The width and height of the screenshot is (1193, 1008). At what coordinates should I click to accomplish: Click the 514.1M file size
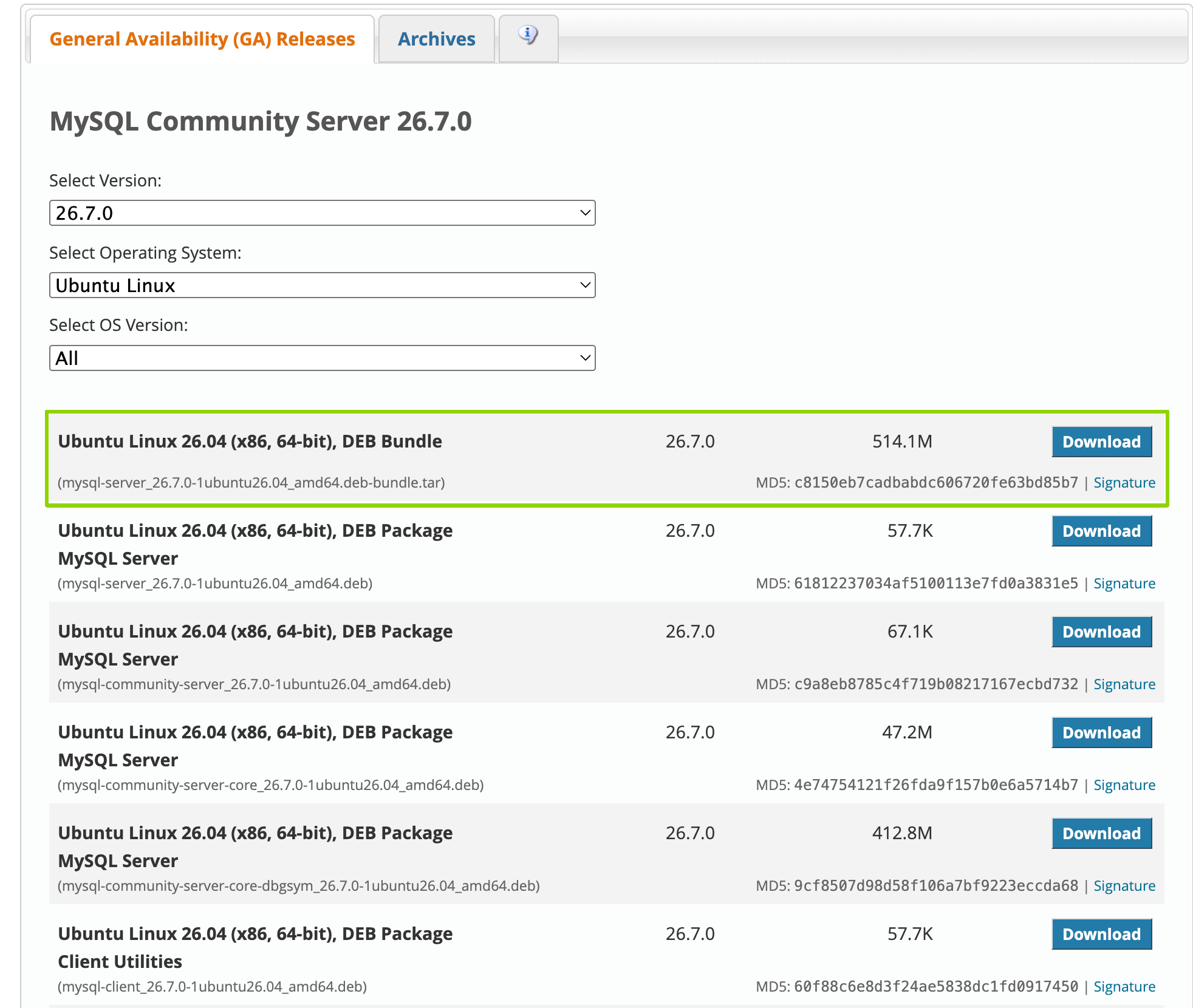click(902, 441)
